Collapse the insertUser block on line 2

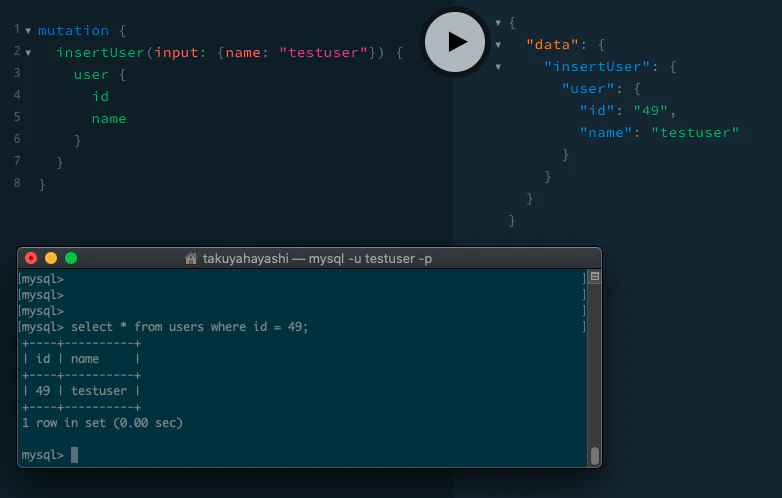coord(28,53)
